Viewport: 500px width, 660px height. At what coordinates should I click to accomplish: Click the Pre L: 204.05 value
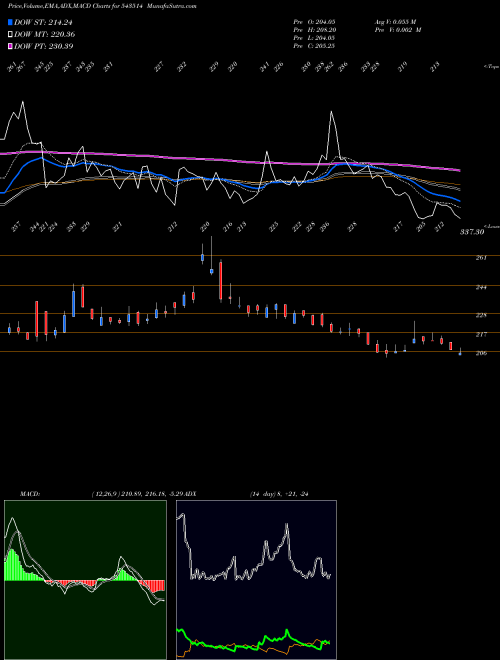pyautogui.click(x=314, y=38)
